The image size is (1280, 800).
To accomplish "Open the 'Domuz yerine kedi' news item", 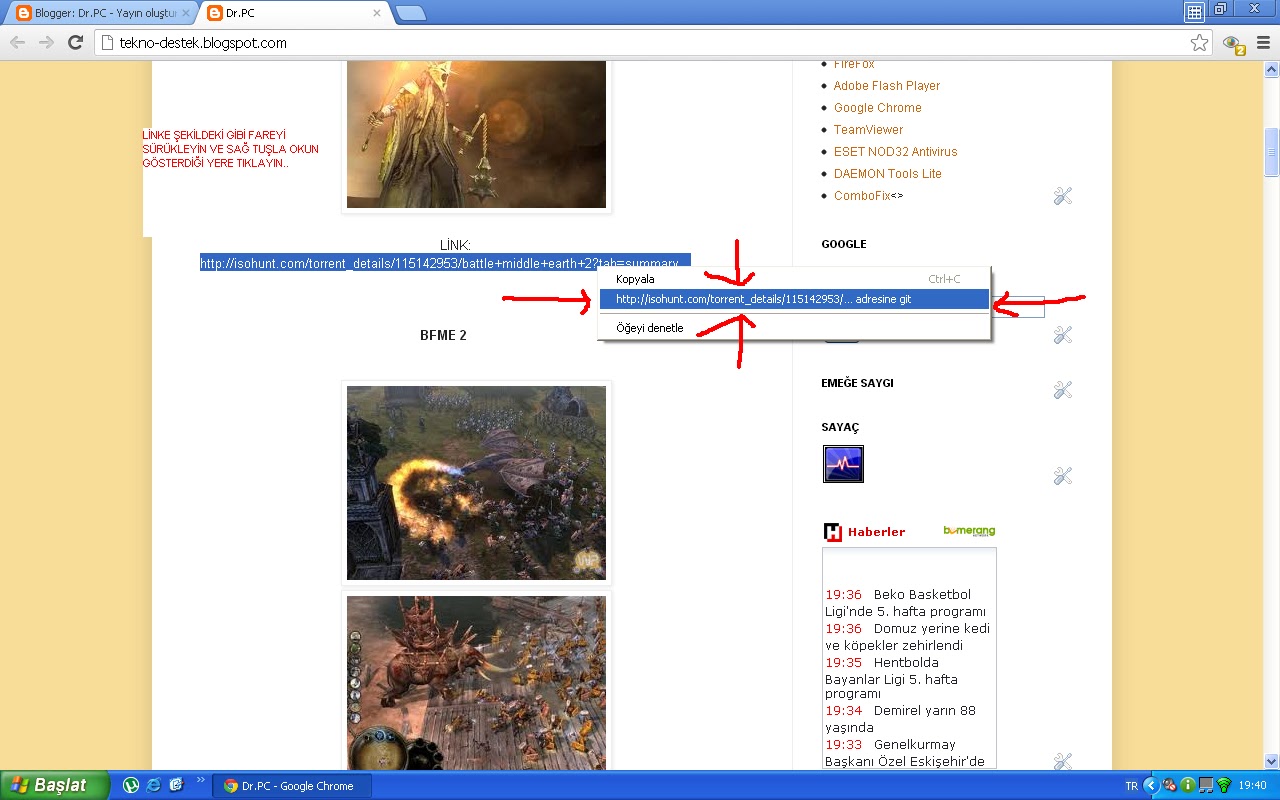I will (x=907, y=637).
